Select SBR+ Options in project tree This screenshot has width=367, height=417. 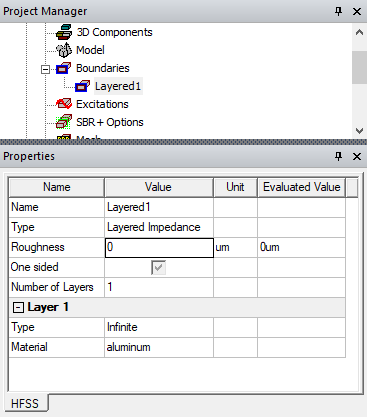[110, 122]
